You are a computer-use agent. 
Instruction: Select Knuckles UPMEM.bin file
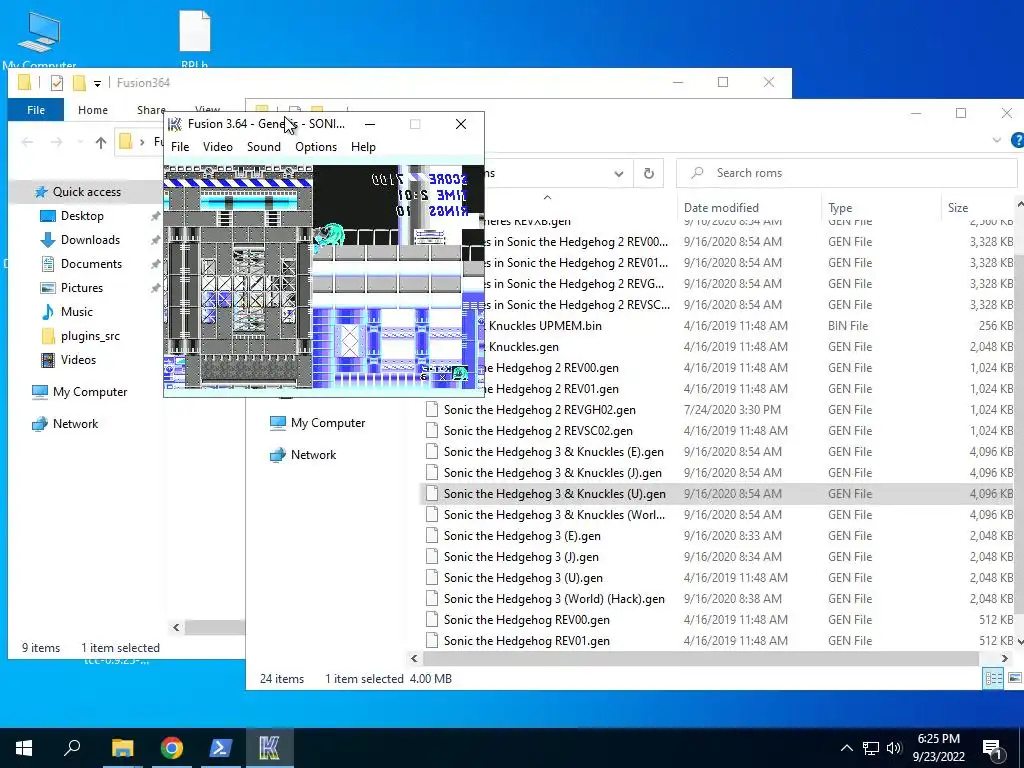pyautogui.click(x=545, y=326)
